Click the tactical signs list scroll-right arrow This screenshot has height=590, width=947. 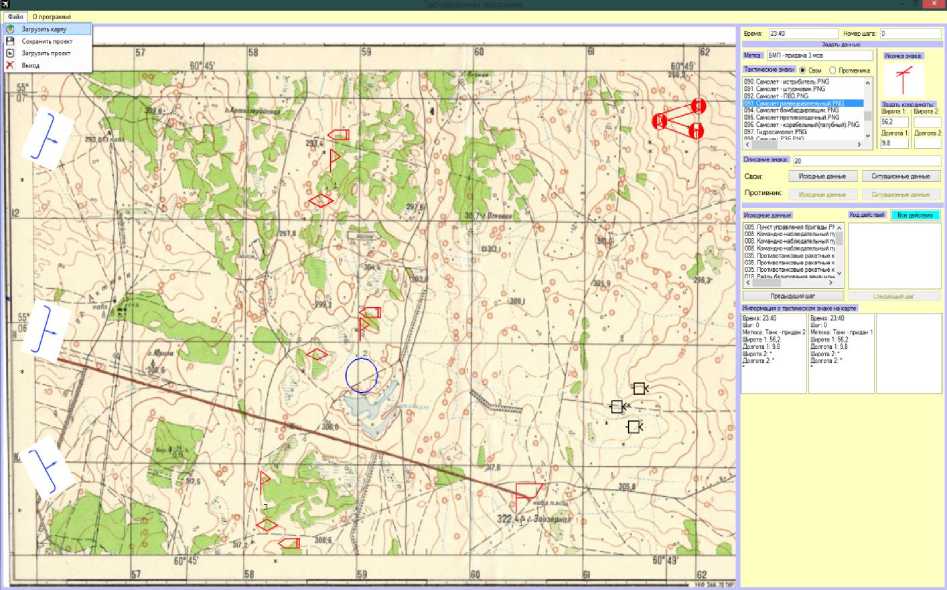coord(859,145)
